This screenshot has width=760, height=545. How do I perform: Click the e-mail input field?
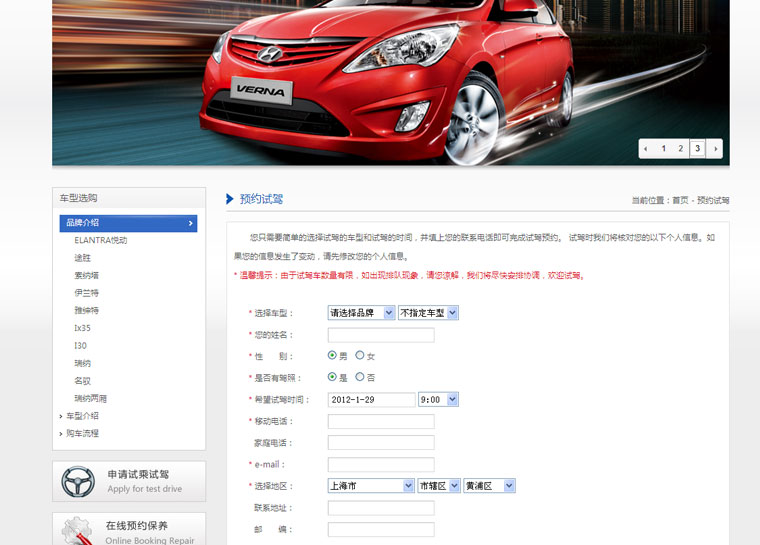[381, 465]
